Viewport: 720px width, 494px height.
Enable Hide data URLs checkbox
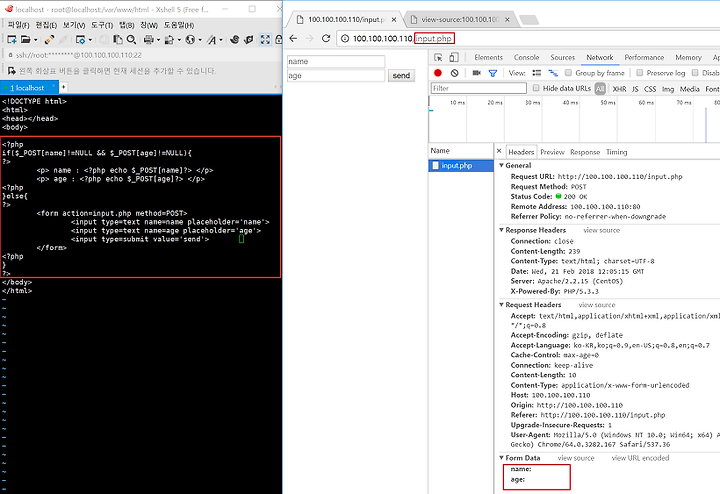point(536,88)
